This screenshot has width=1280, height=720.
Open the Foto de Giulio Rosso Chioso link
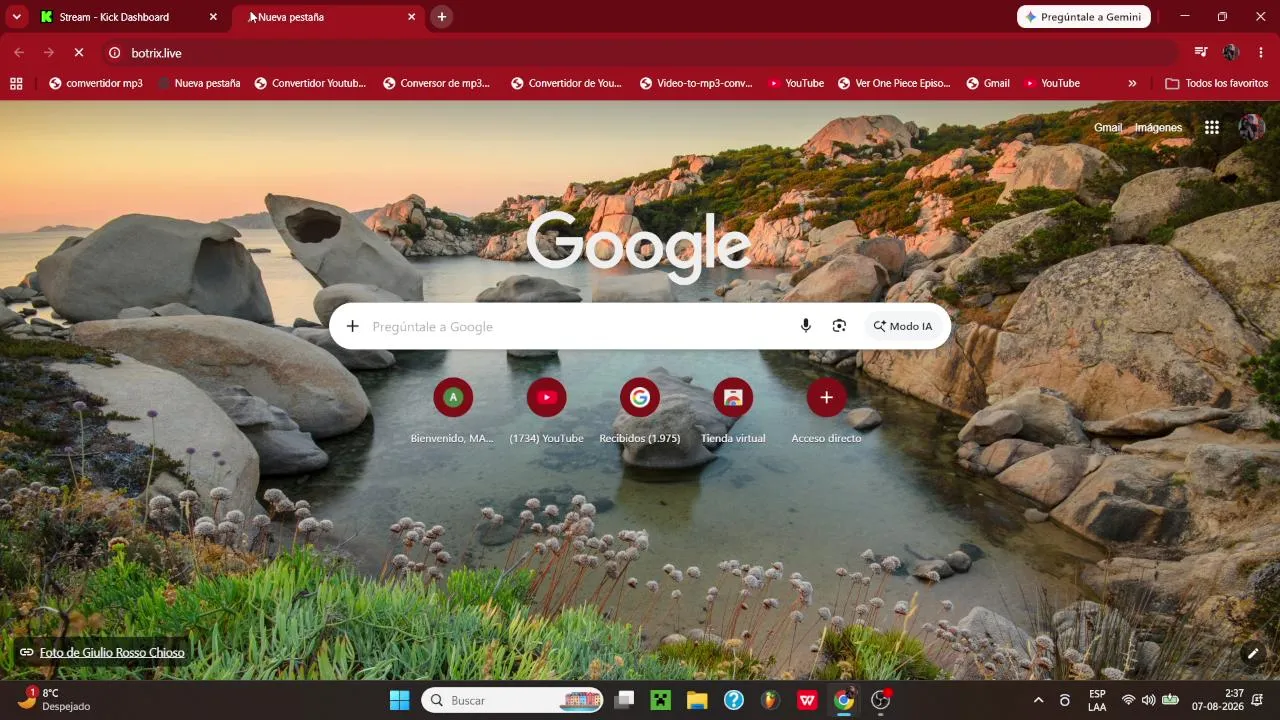pos(112,653)
